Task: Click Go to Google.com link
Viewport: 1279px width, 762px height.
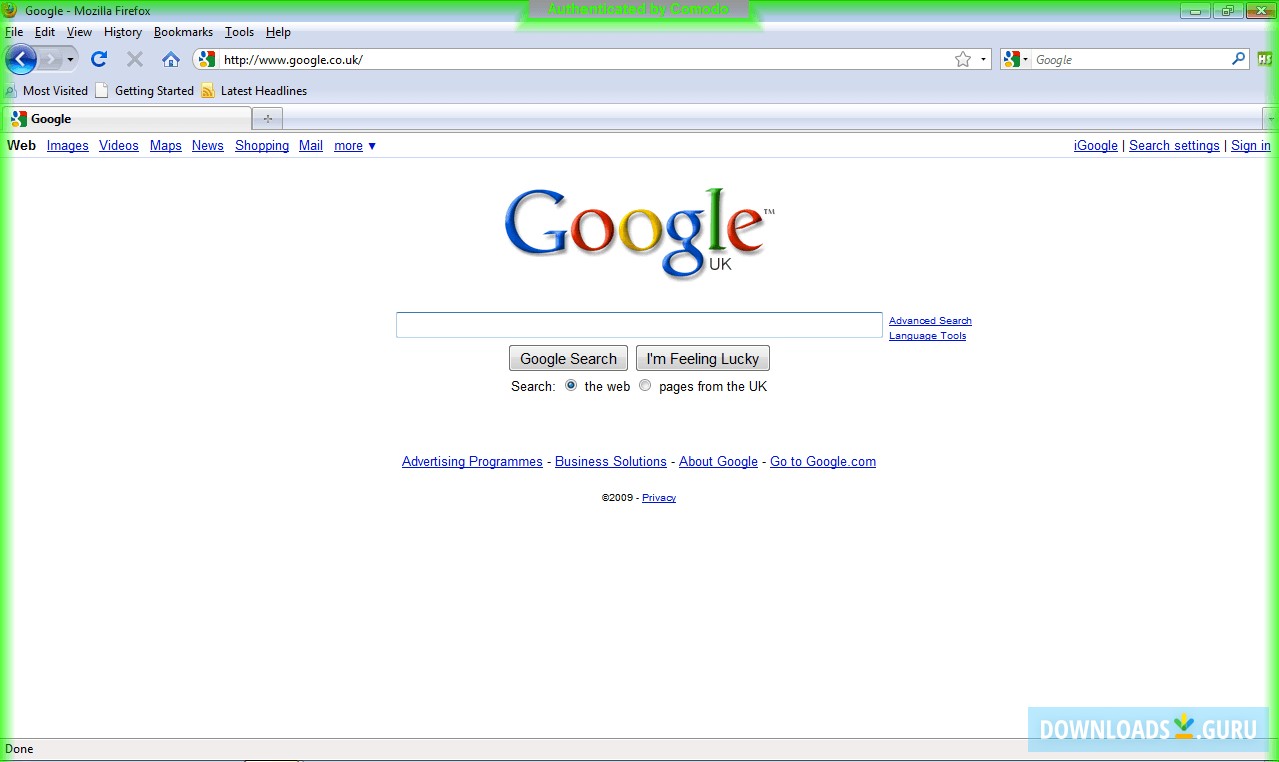Action: click(823, 462)
